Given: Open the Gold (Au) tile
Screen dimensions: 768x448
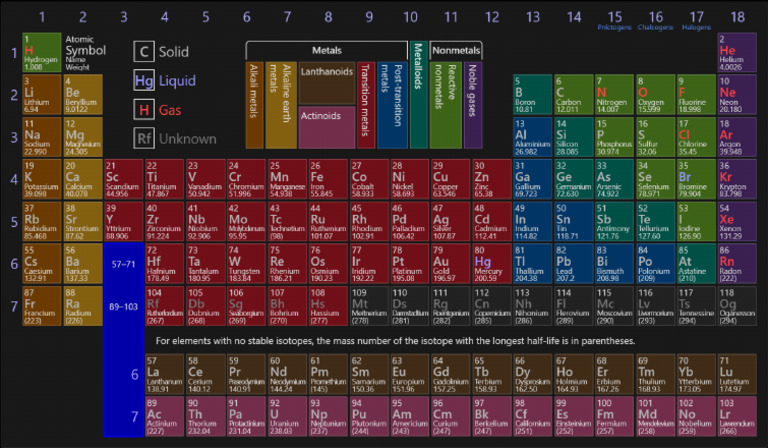Looking at the screenshot, I should pyautogui.click(x=451, y=264).
